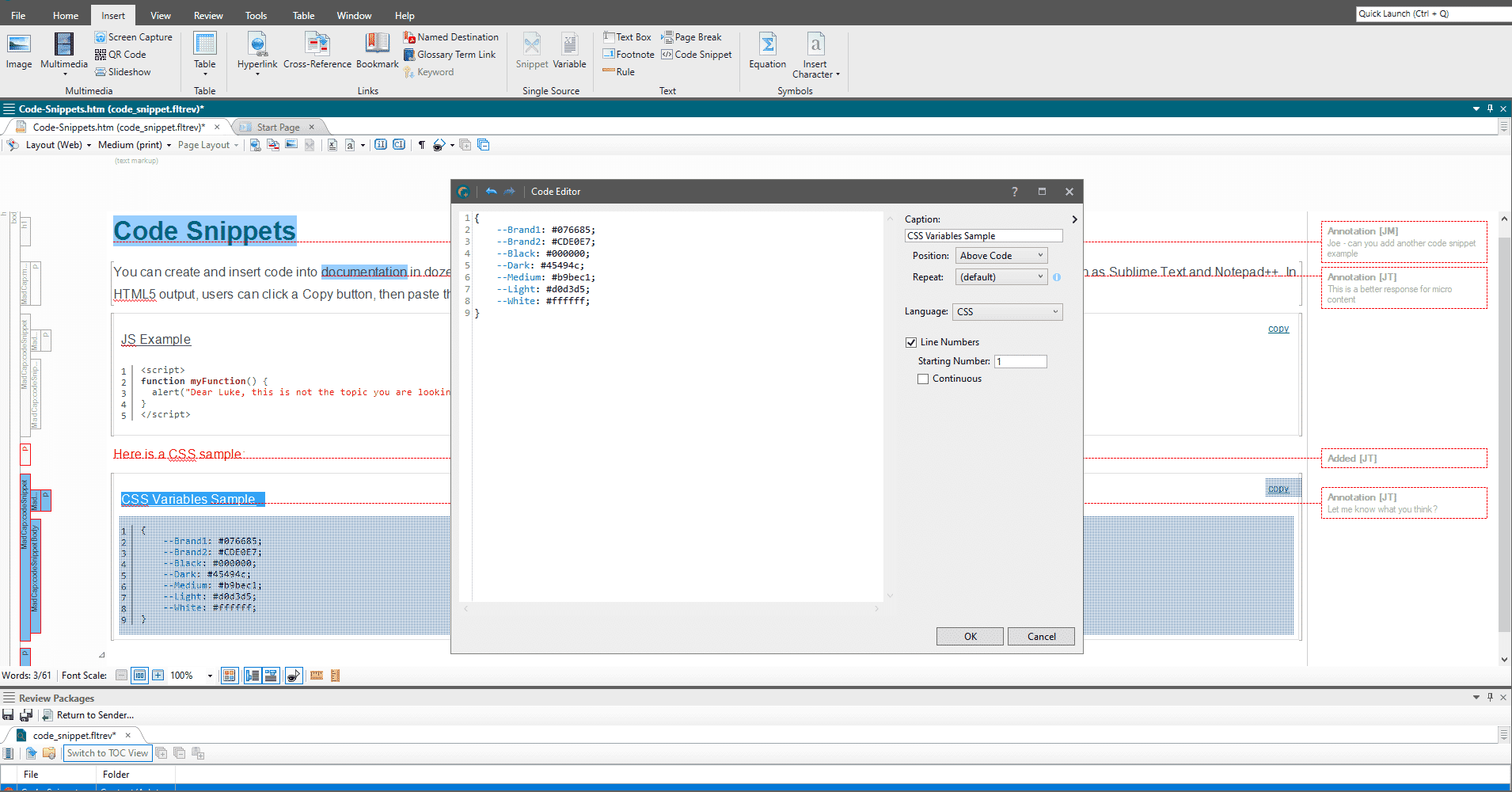This screenshot has width=1512, height=792.
Task: Open the Multimedia insert button
Action: 64,53
